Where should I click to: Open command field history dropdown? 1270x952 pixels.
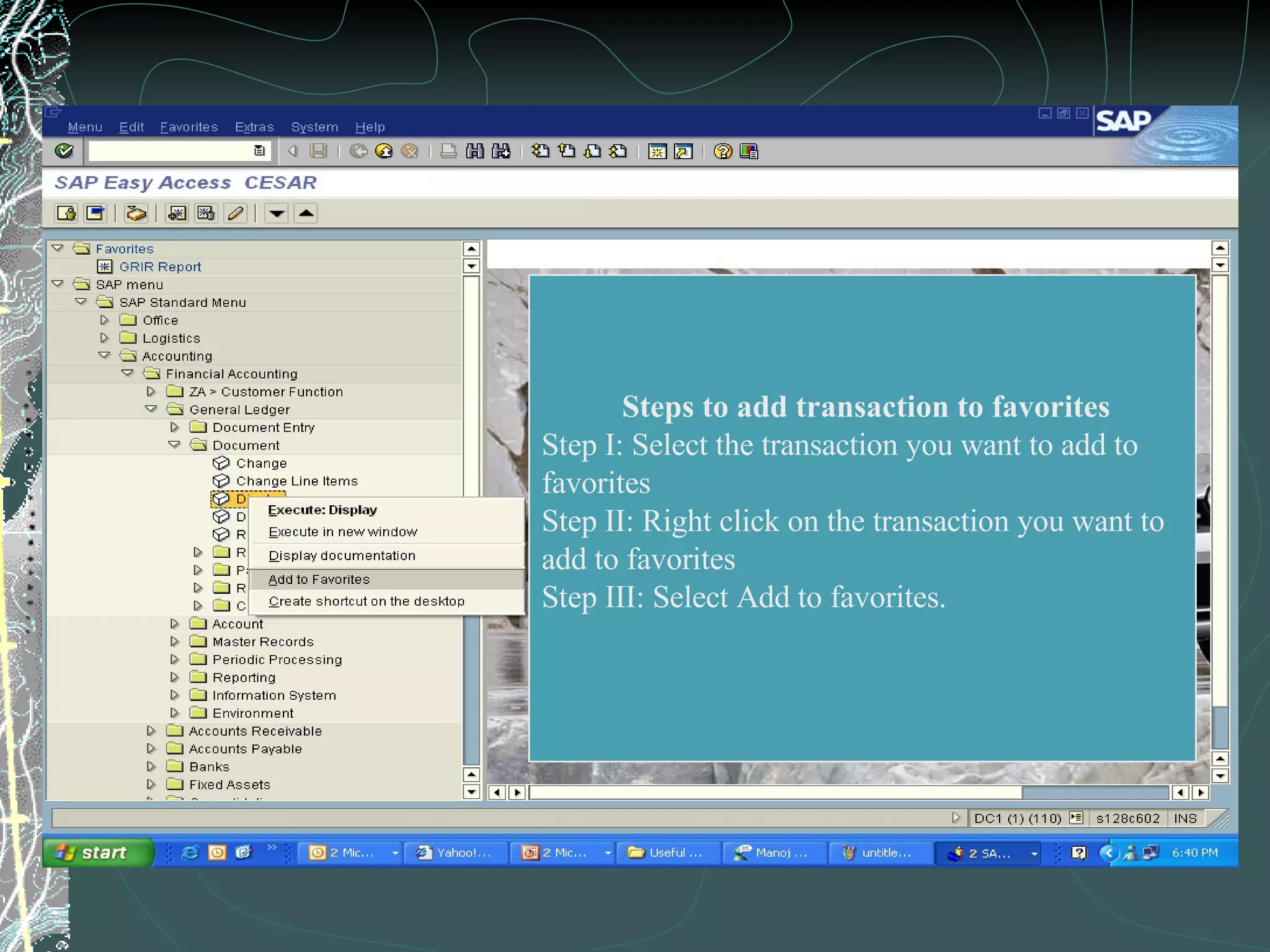tap(259, 151)
